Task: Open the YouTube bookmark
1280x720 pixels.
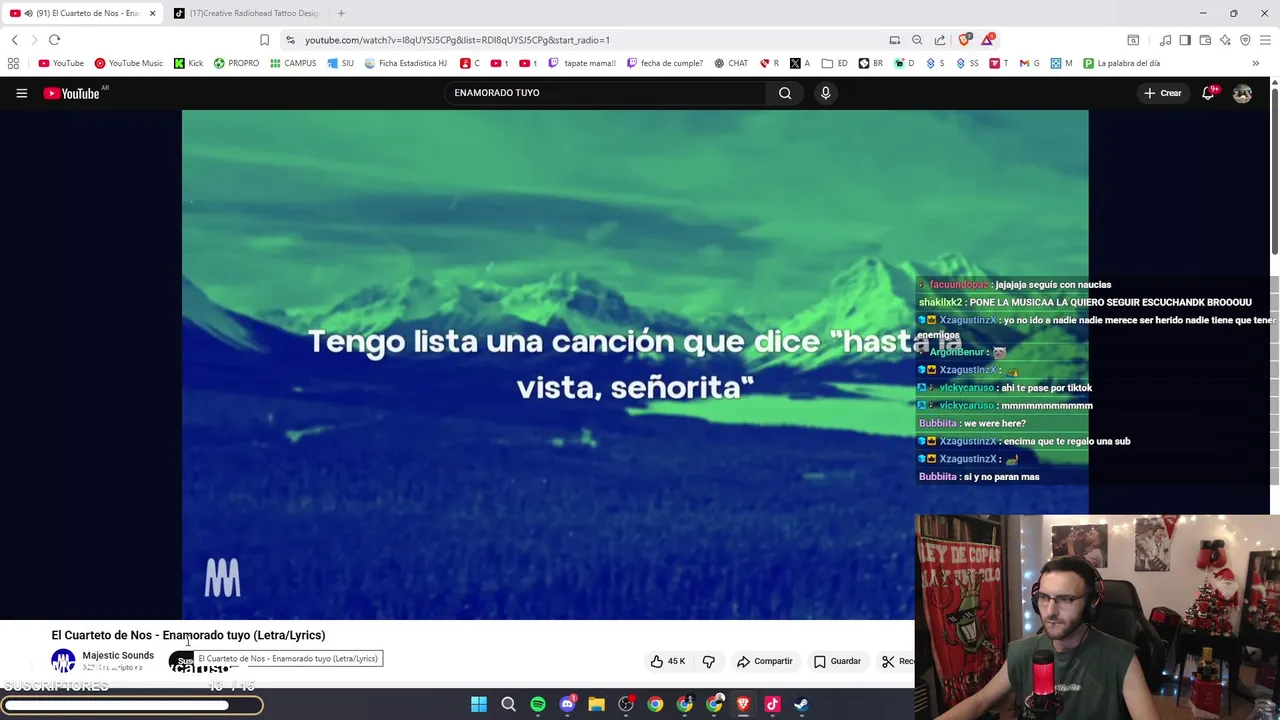Action: pos(61,63)
